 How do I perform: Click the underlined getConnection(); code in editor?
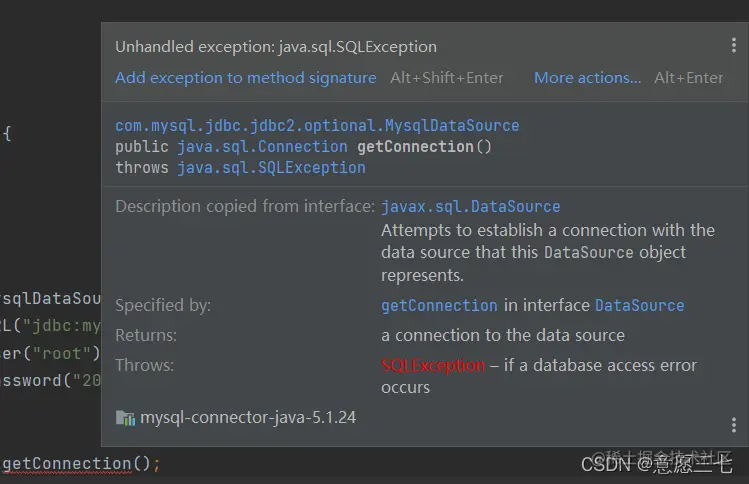(x=81, y=463)
